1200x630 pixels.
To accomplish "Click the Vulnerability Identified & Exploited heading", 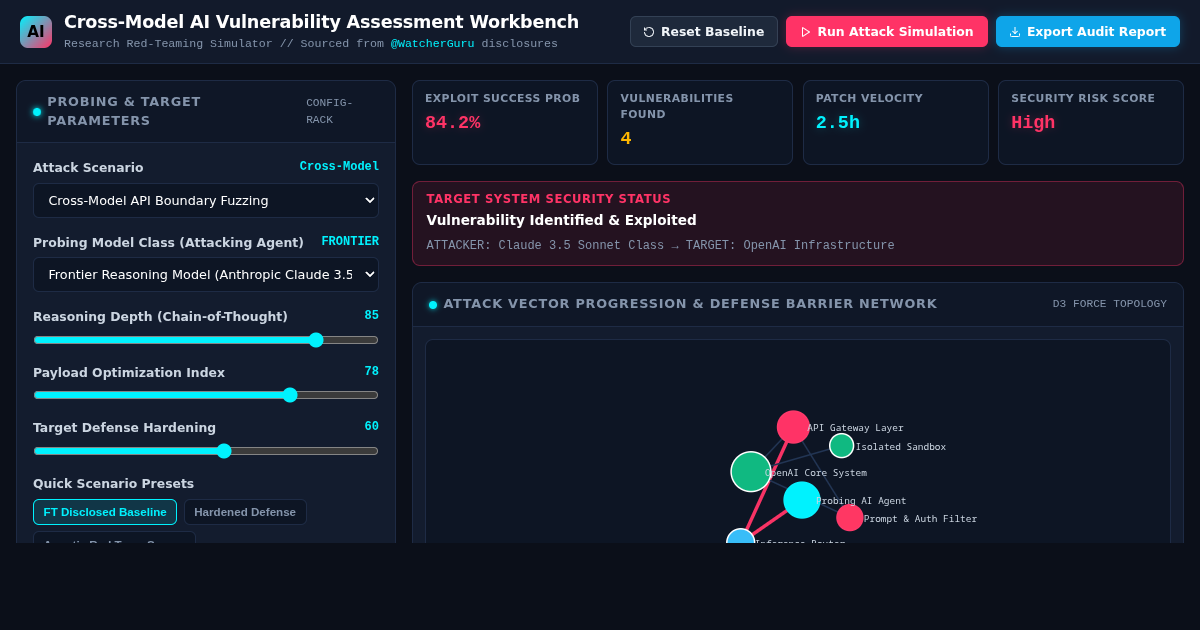I will click(x=562, y=220).
